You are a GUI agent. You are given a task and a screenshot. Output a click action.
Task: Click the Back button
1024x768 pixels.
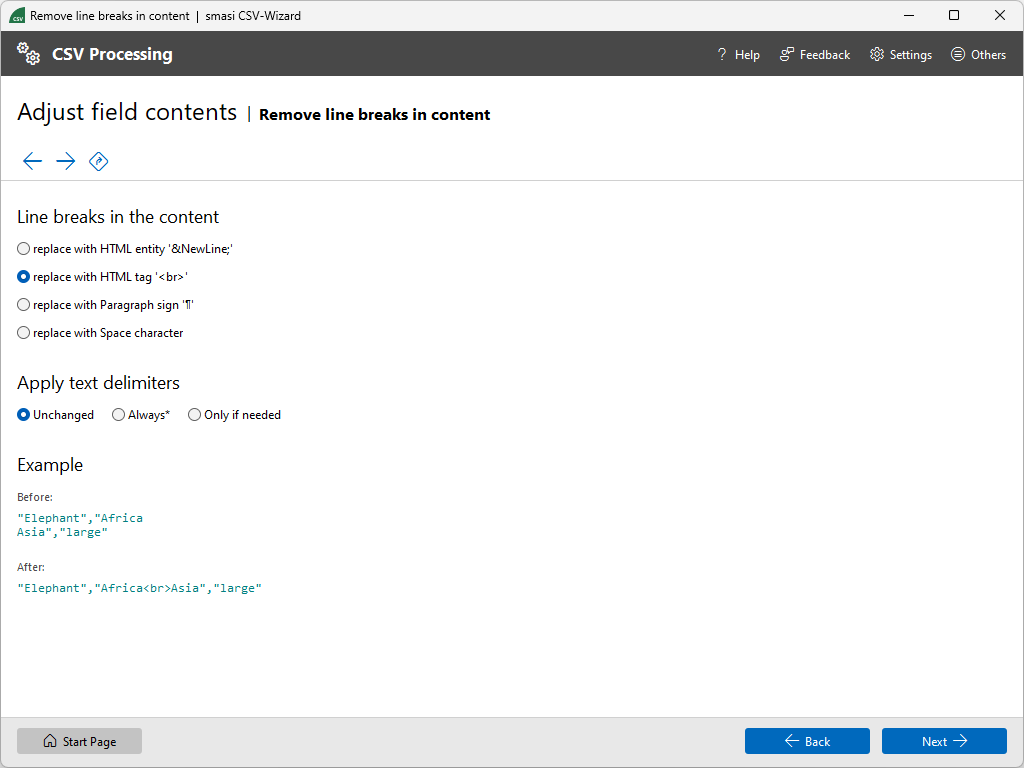point(807,741)
